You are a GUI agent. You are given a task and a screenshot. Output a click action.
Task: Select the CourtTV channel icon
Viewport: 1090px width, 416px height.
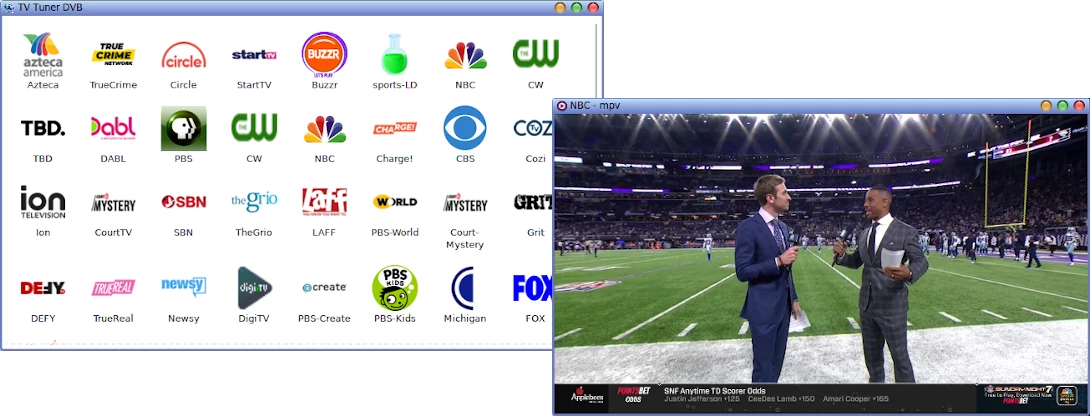[113, 202]
